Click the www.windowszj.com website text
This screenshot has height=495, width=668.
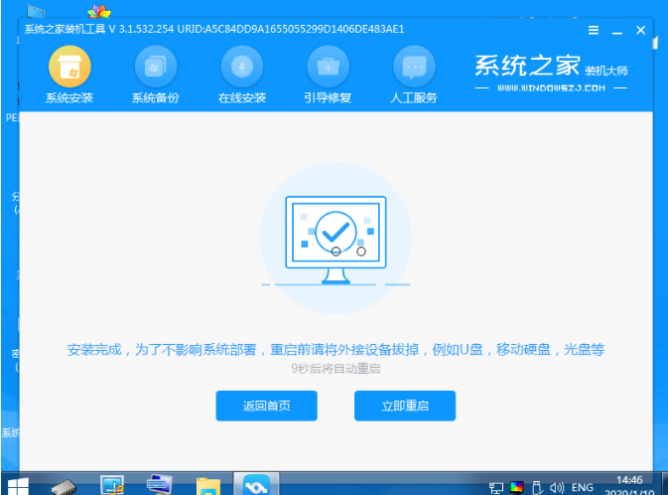point(551,88)
